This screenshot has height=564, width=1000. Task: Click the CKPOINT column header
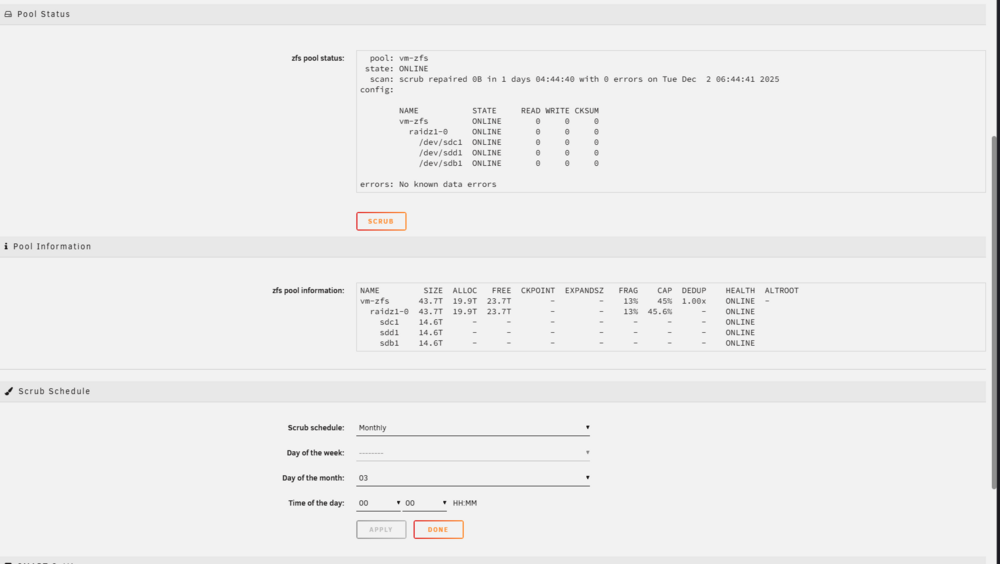click(538, 290)
